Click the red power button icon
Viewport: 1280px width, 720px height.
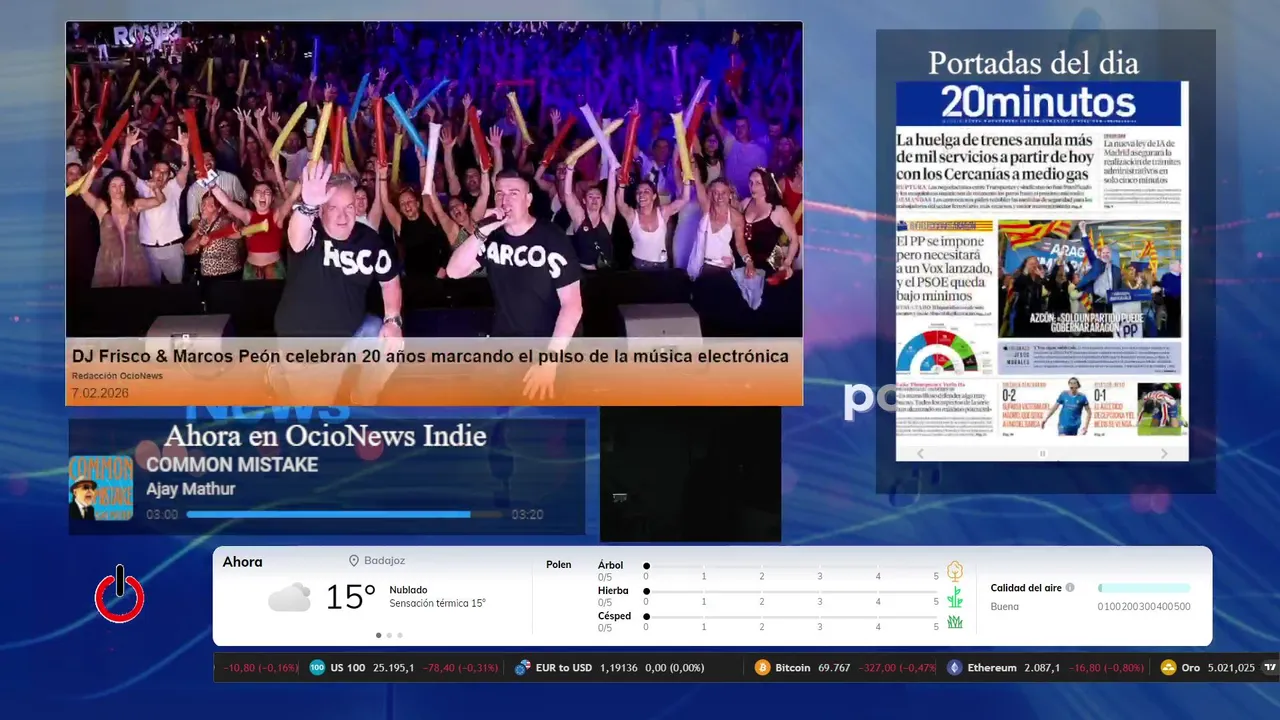pyautogui.click(x=120, y=594)
